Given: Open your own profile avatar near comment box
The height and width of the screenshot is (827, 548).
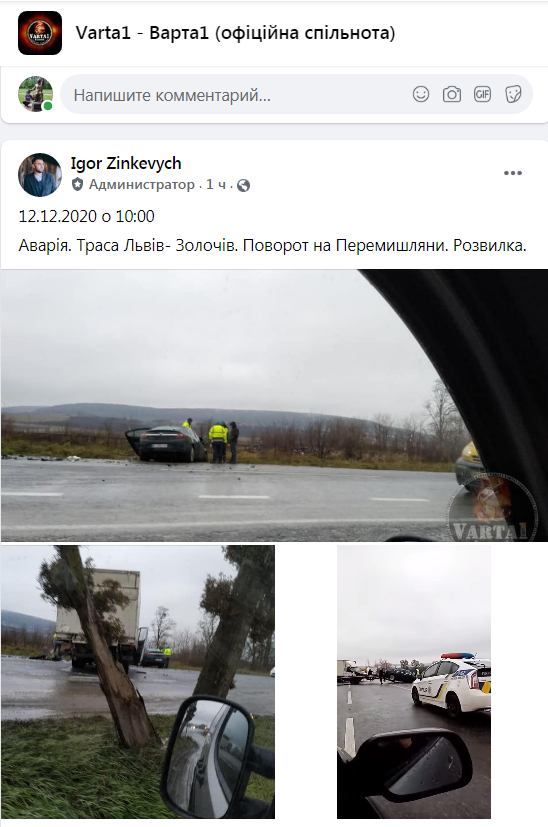Looking at the screenshot, I should [36, 94].
